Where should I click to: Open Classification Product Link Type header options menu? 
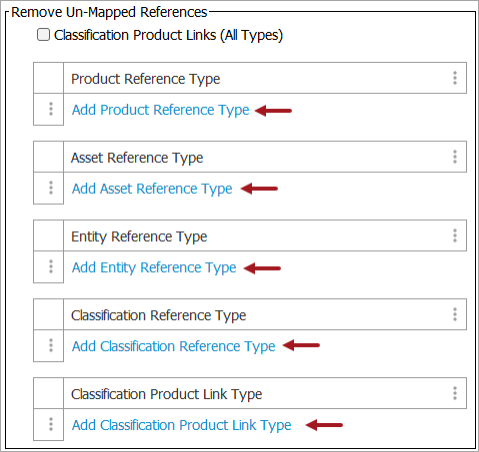pyautogui.click(x=455, y=393)
